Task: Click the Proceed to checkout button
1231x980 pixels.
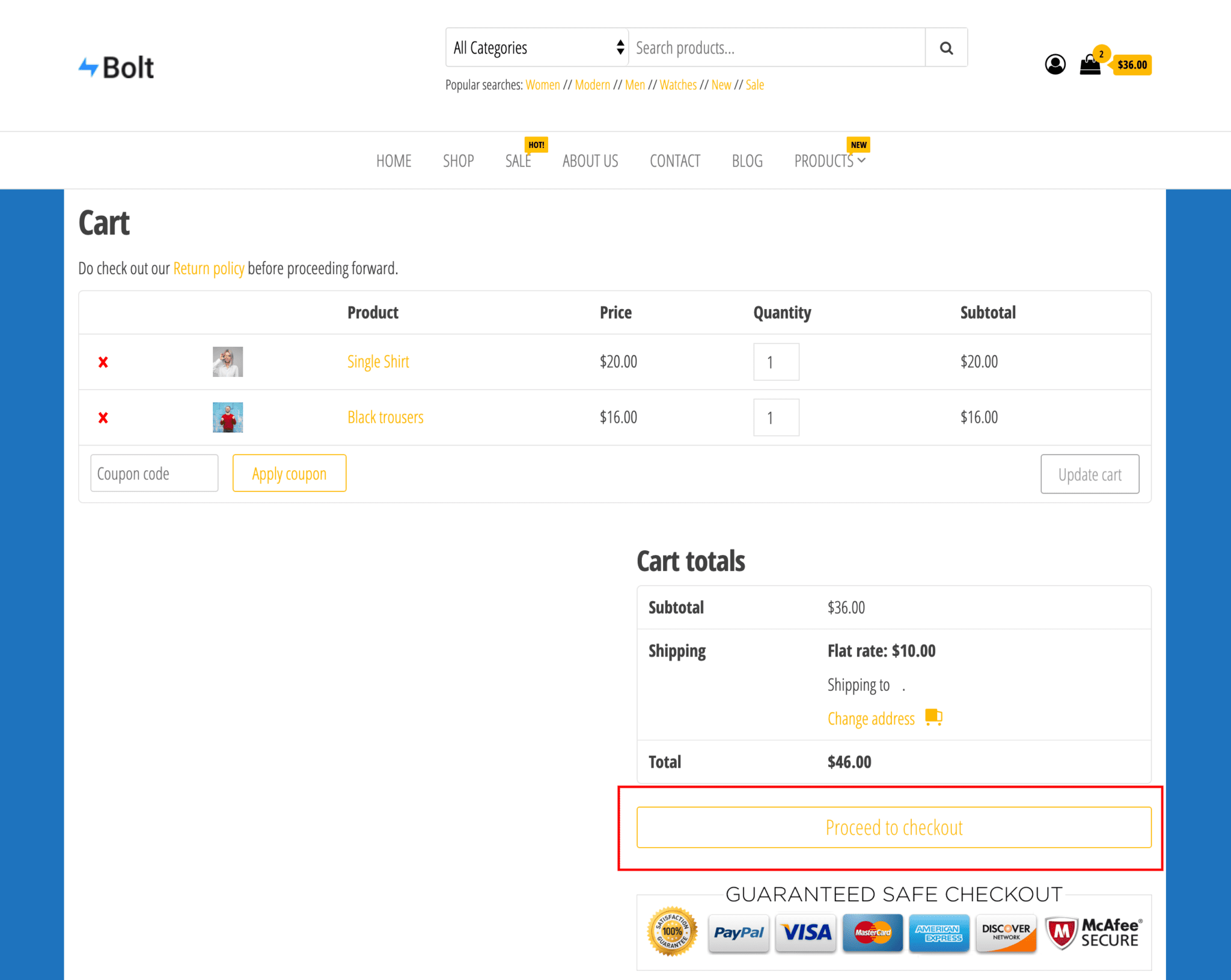Action: (893, 826)
